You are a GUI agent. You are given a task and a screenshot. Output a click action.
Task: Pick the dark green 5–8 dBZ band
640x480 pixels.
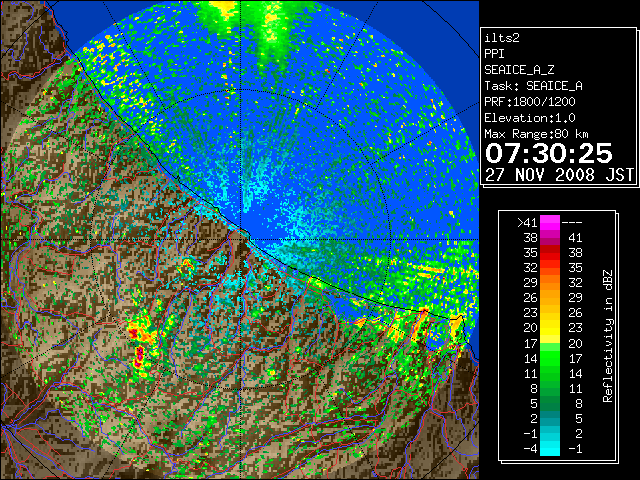pyautogui.click(x=550, y=403)
